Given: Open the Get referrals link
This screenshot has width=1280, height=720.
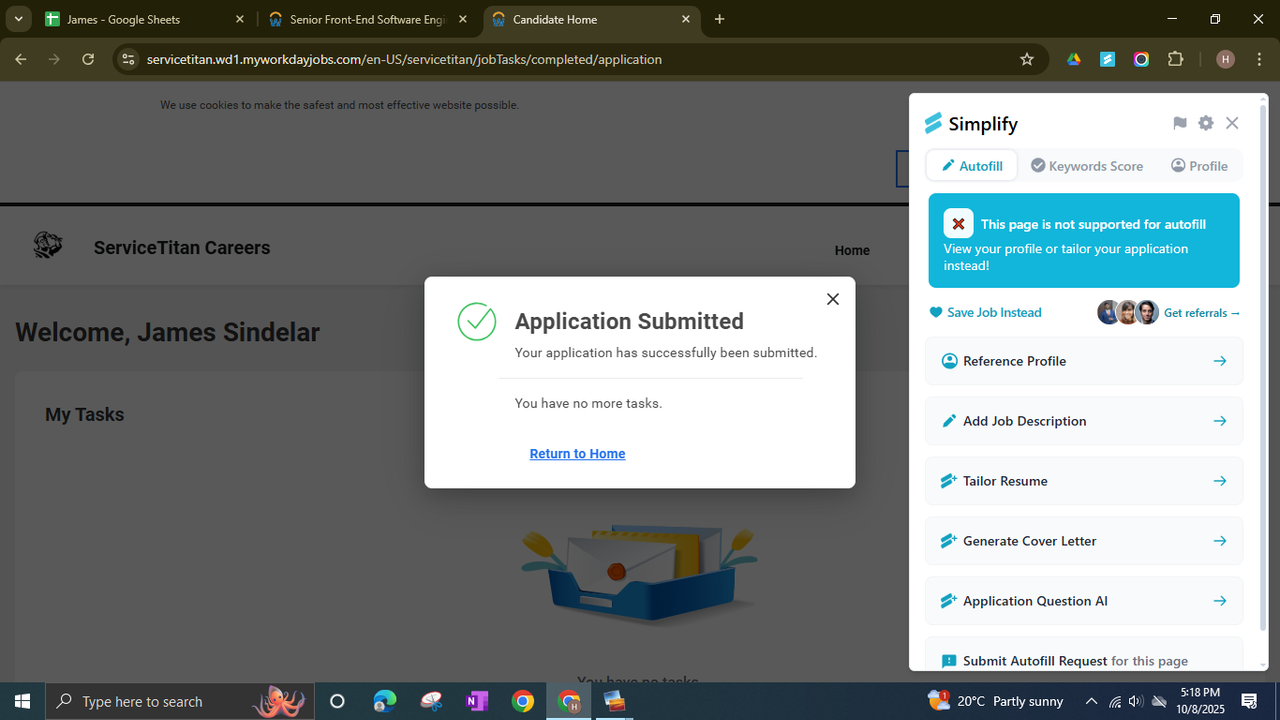Looking at the screenshot, I should (x=1201, y=312).
